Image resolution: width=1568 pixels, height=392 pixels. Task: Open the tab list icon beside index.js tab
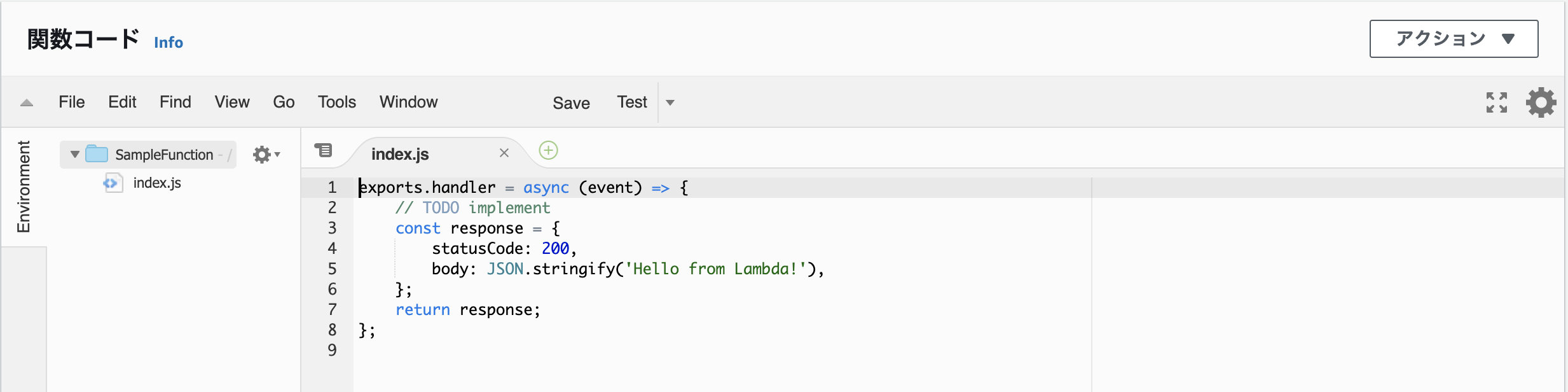323,150
